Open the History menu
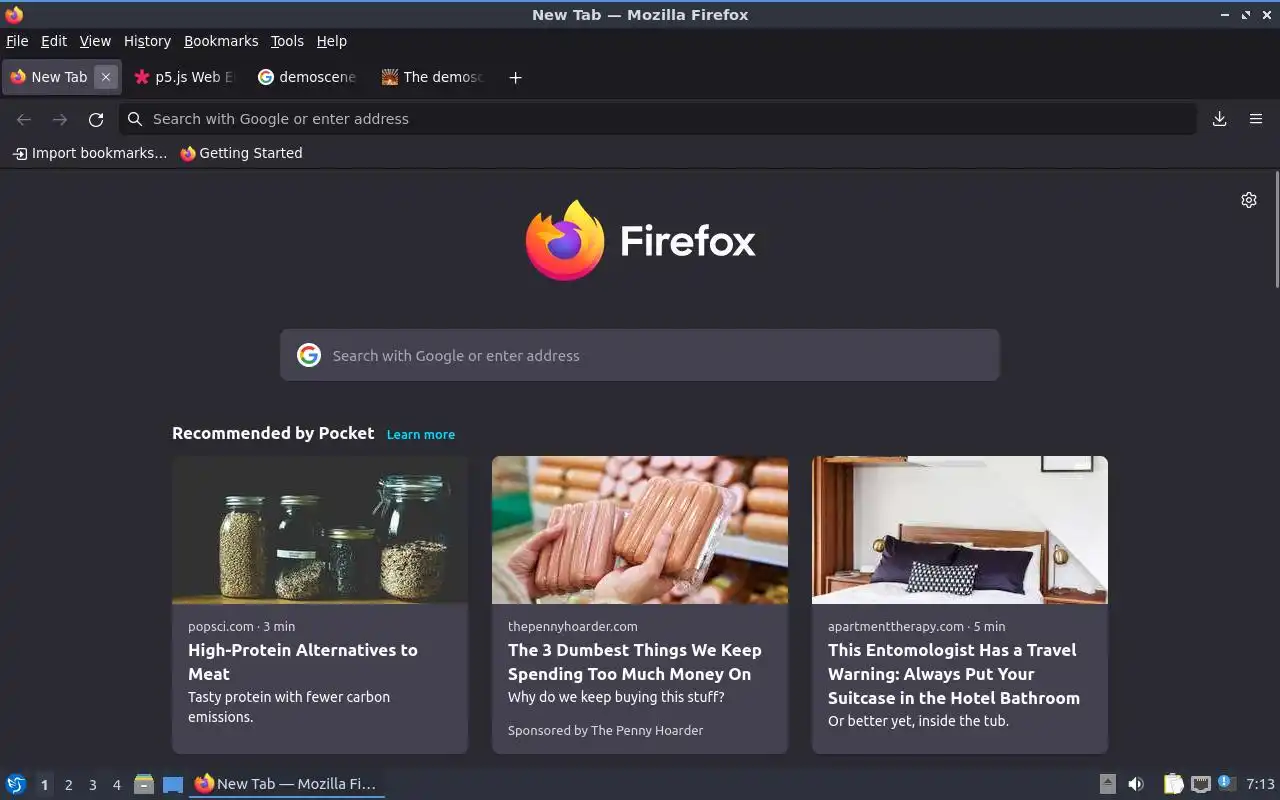The image size is (1280, 800). 147,41
